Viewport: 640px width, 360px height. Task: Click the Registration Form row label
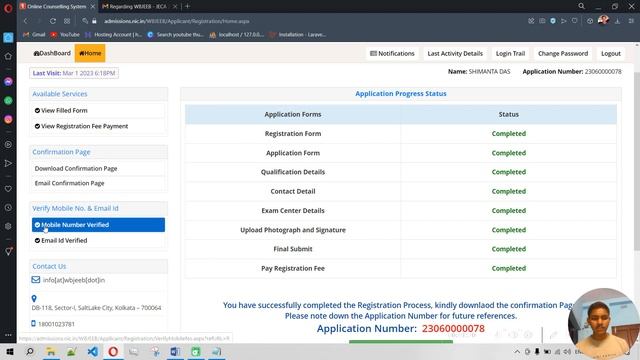coord(293,133)
